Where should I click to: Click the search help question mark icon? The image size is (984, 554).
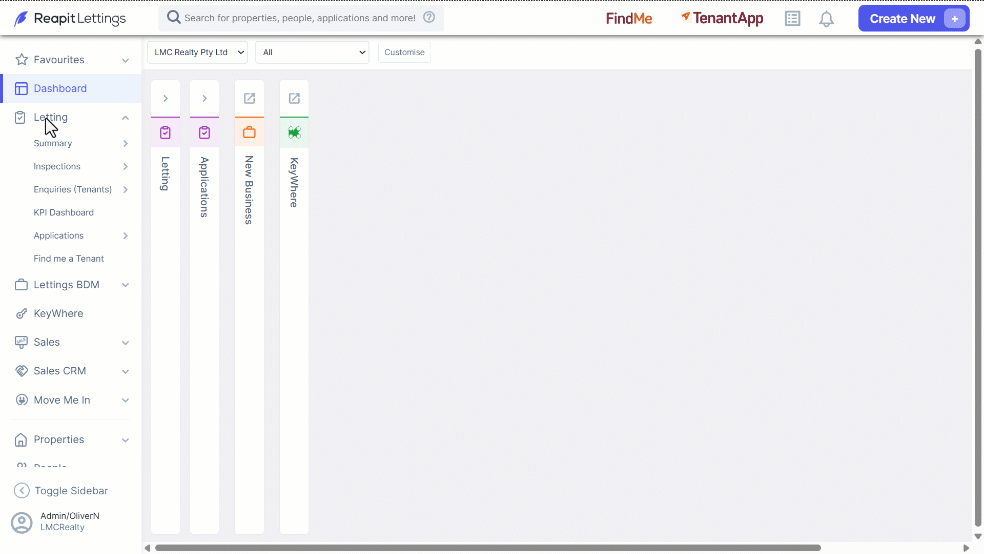(x=429, y=18)
